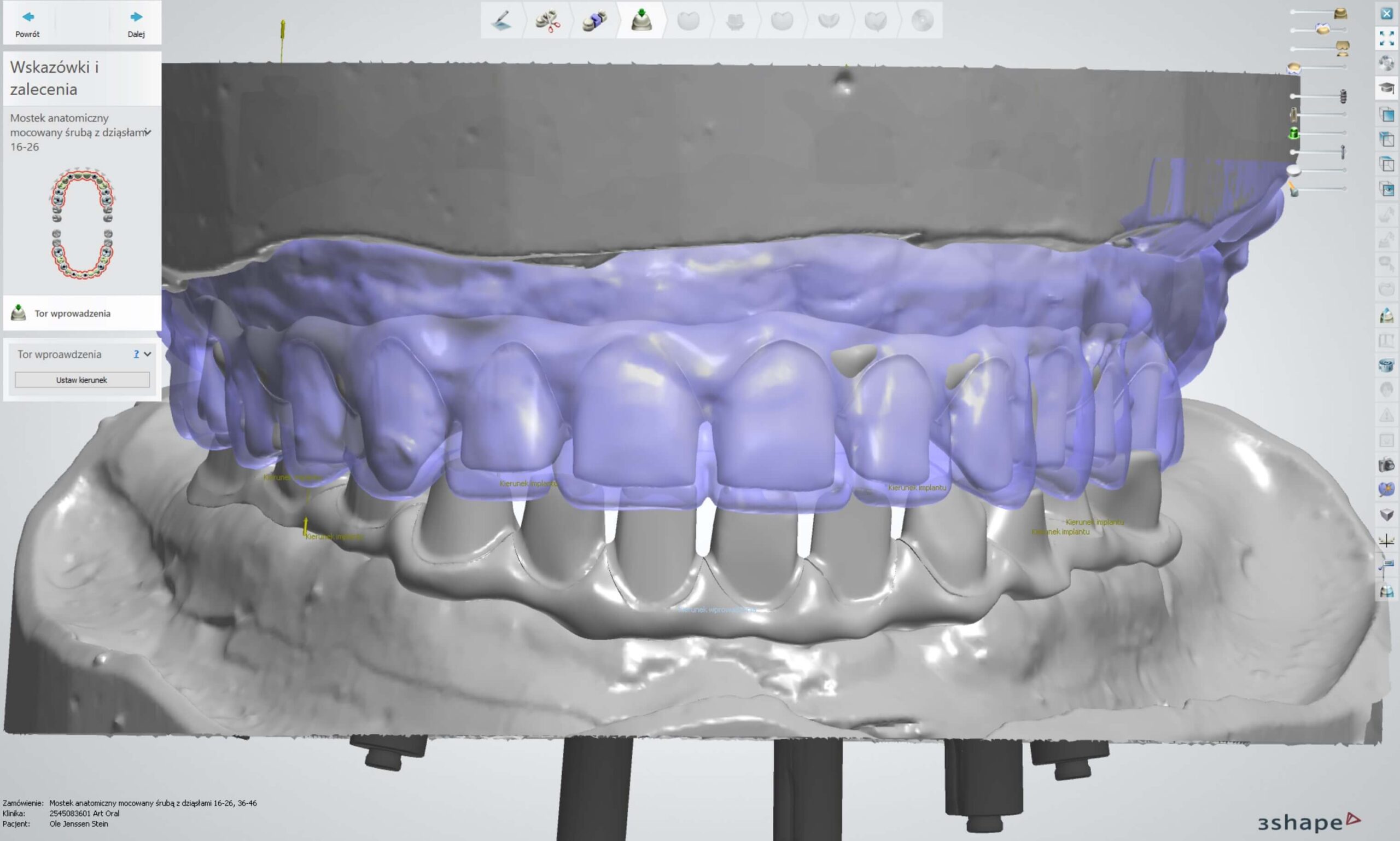
Task: Open the Tor wprowadzenia help link
Action: coord(136,354)
